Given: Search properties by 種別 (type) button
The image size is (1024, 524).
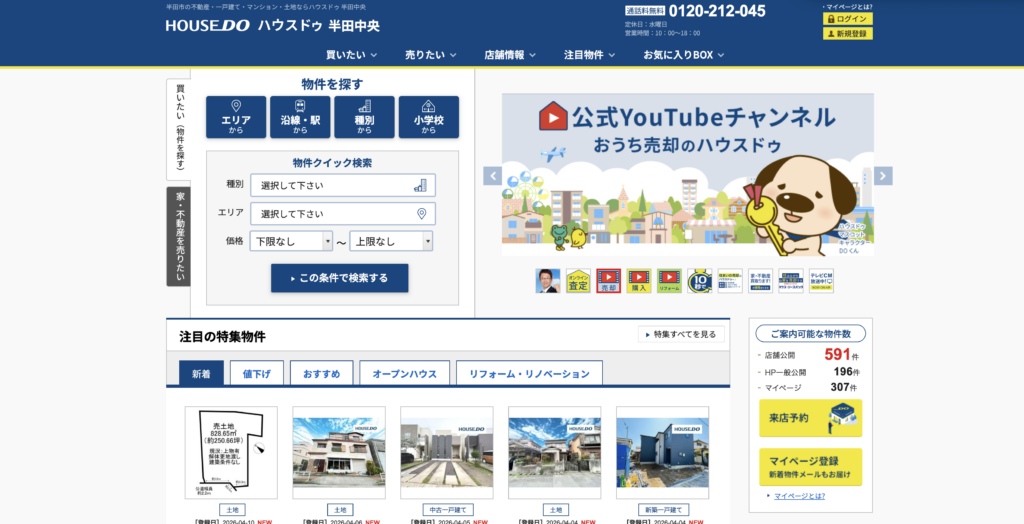Looking at the screenshot, I should point(364,117).
